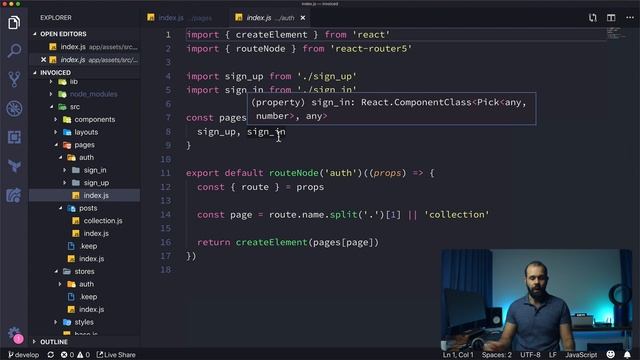Show warnings count in status bar
This screenshot has width=640, height=360.
[83, 355]
